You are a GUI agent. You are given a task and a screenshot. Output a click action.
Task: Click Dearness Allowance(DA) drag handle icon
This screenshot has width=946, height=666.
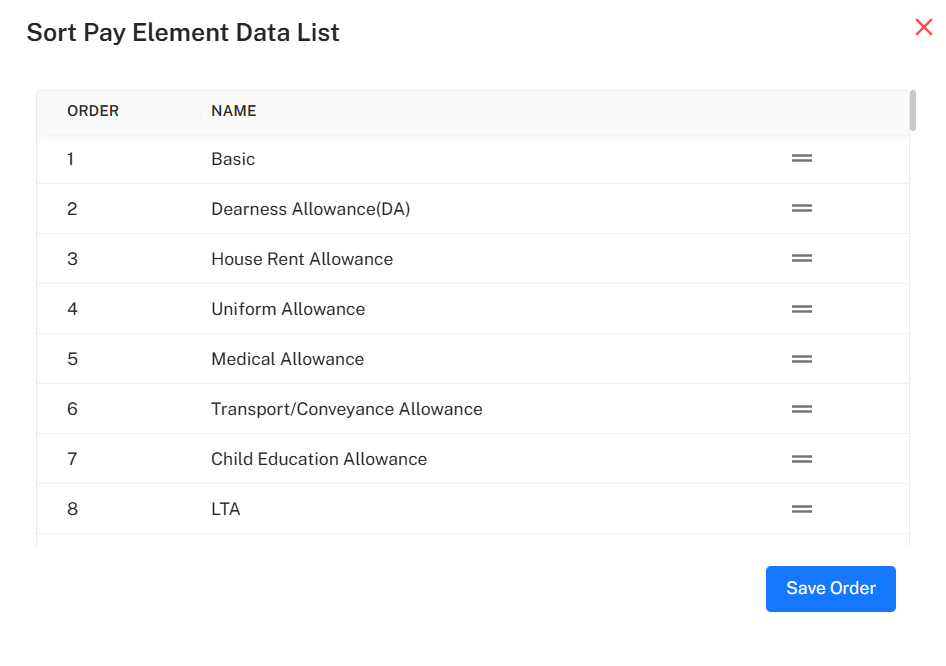coord(801,208)
